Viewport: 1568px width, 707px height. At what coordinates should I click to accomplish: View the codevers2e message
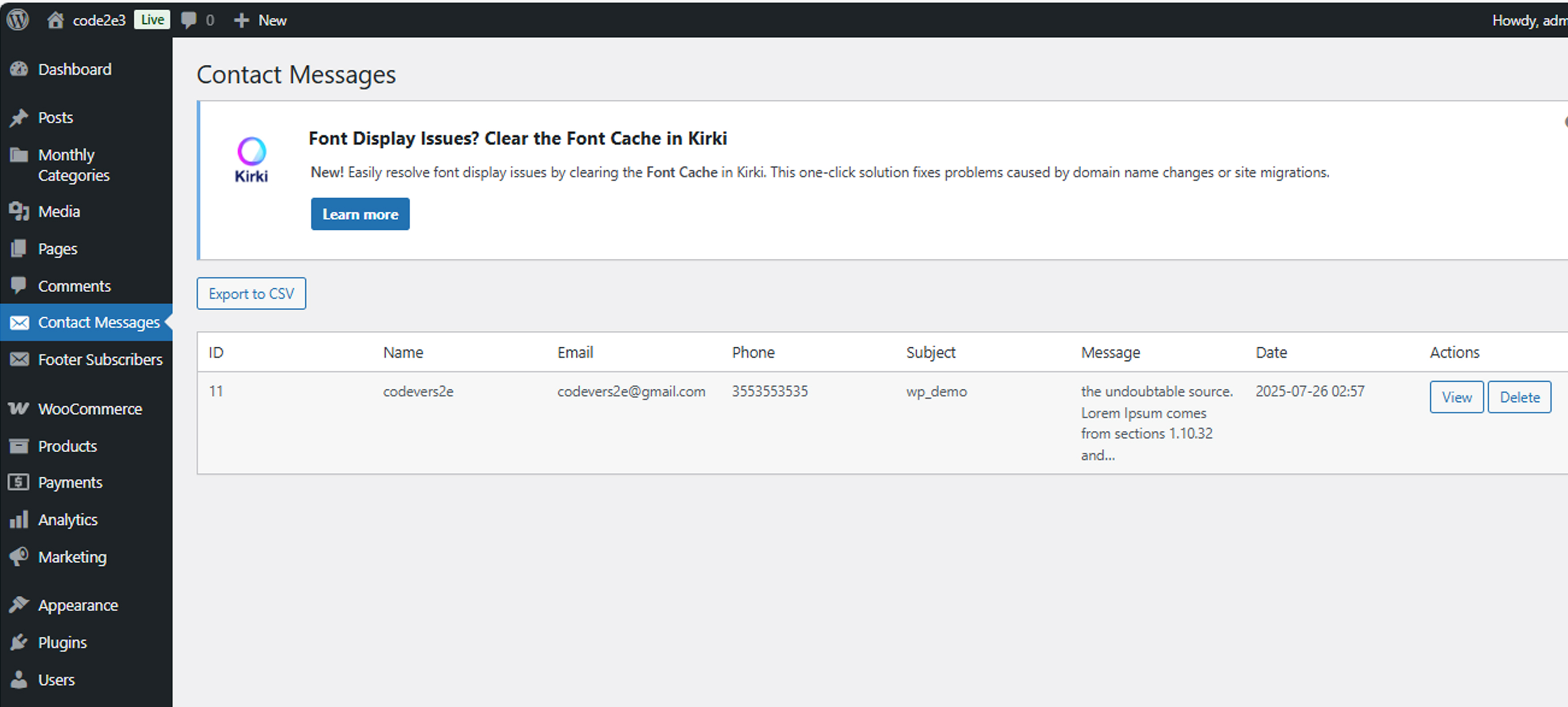(1457, 397)
